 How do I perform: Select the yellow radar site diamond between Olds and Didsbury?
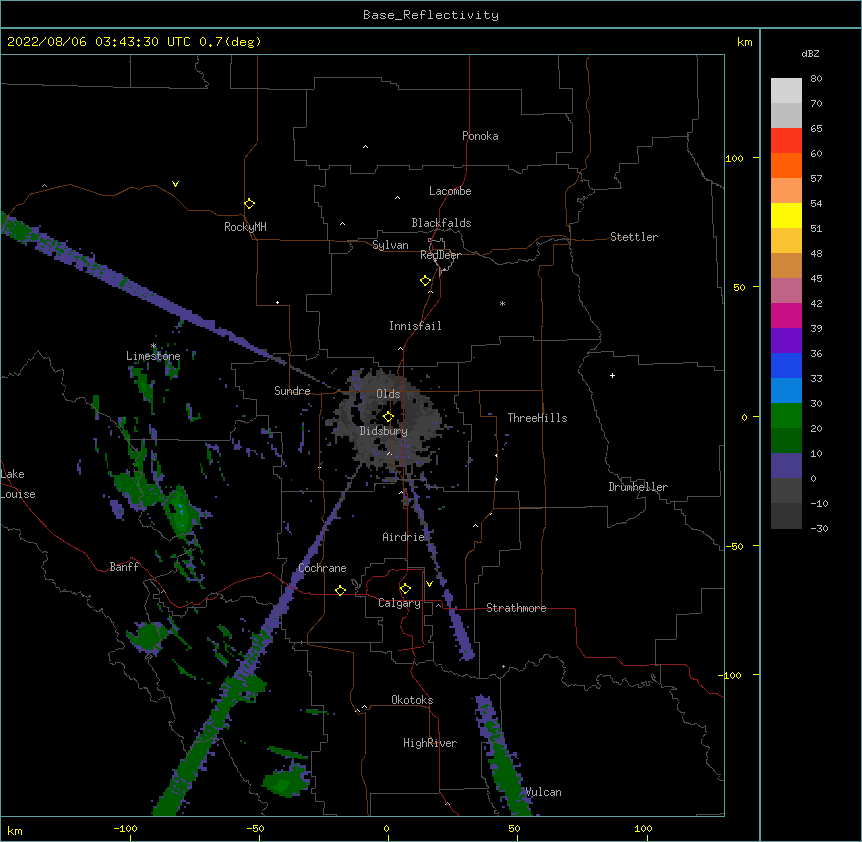click(388, 416)
